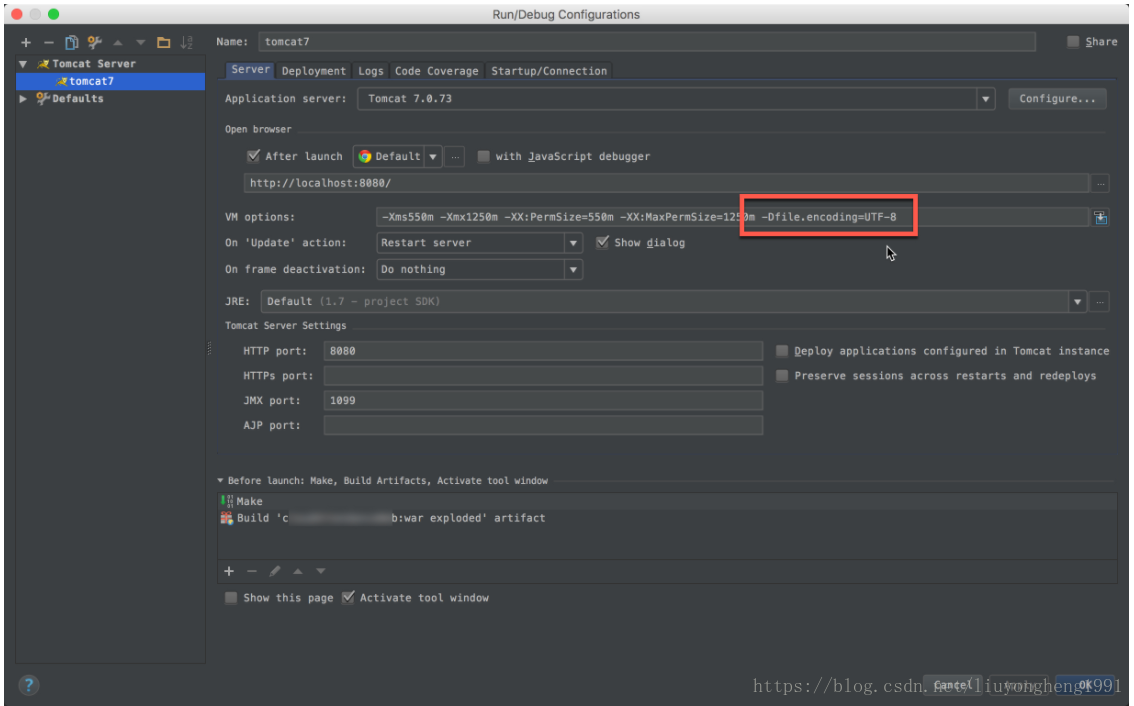
Task: Enable Show this page checkbox
Action: [231, 597]
